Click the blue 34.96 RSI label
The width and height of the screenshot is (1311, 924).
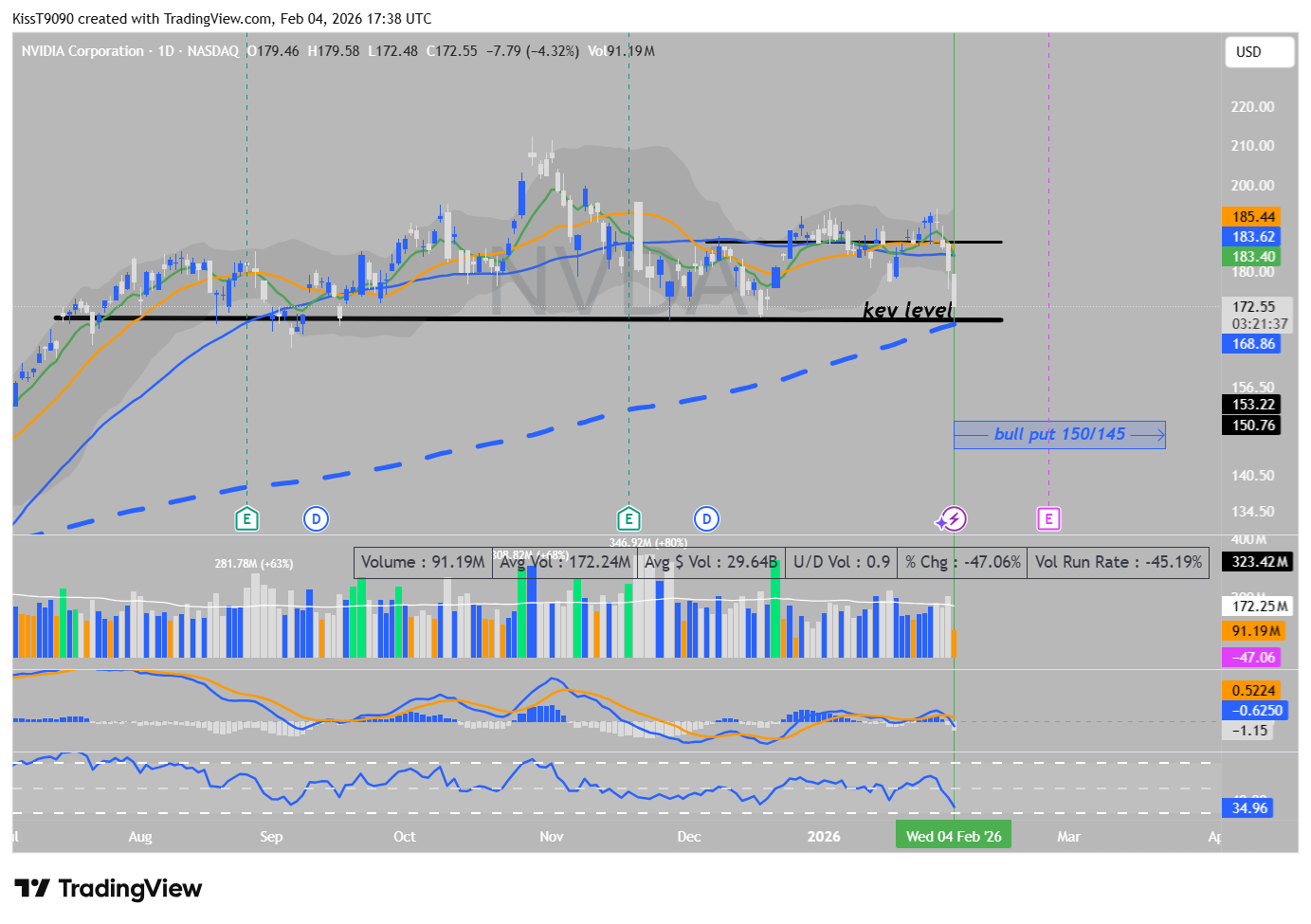click(x=1247, y=808)
